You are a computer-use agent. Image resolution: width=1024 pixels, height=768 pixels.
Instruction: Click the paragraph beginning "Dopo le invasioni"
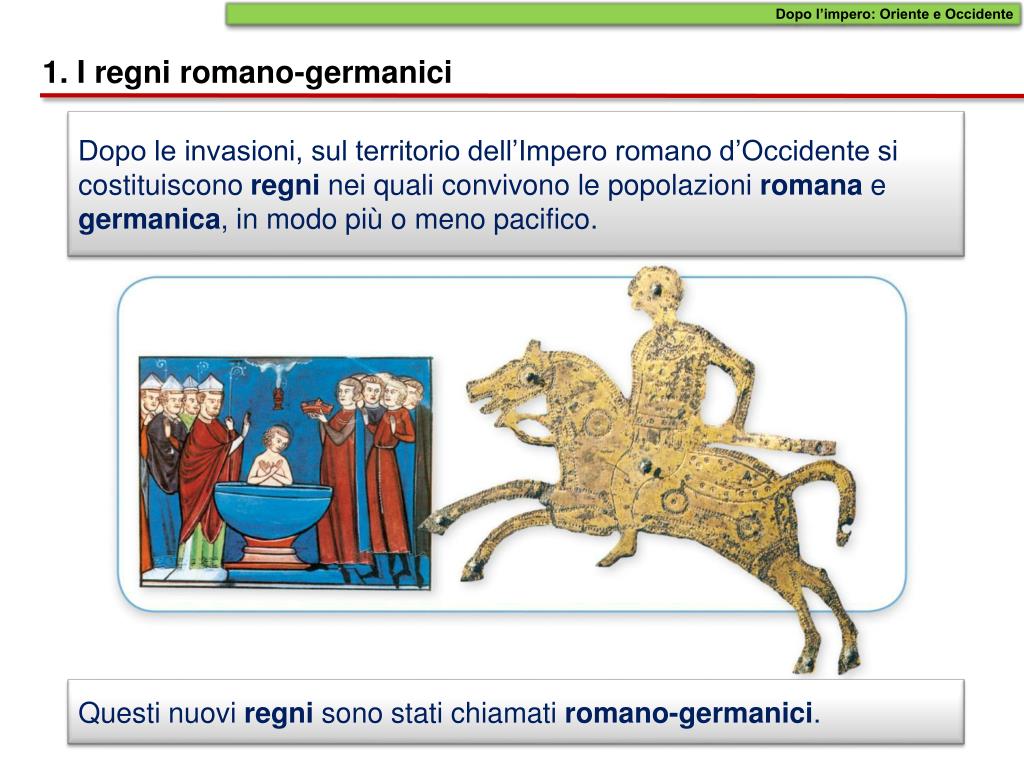tap(488, 185)
